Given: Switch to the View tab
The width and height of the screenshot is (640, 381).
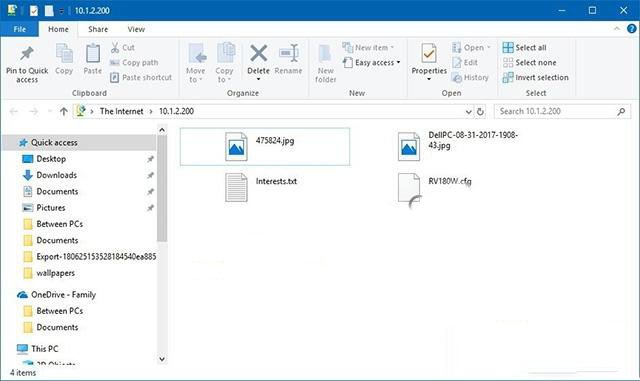Looking at the screenshot, I should 136,29.
